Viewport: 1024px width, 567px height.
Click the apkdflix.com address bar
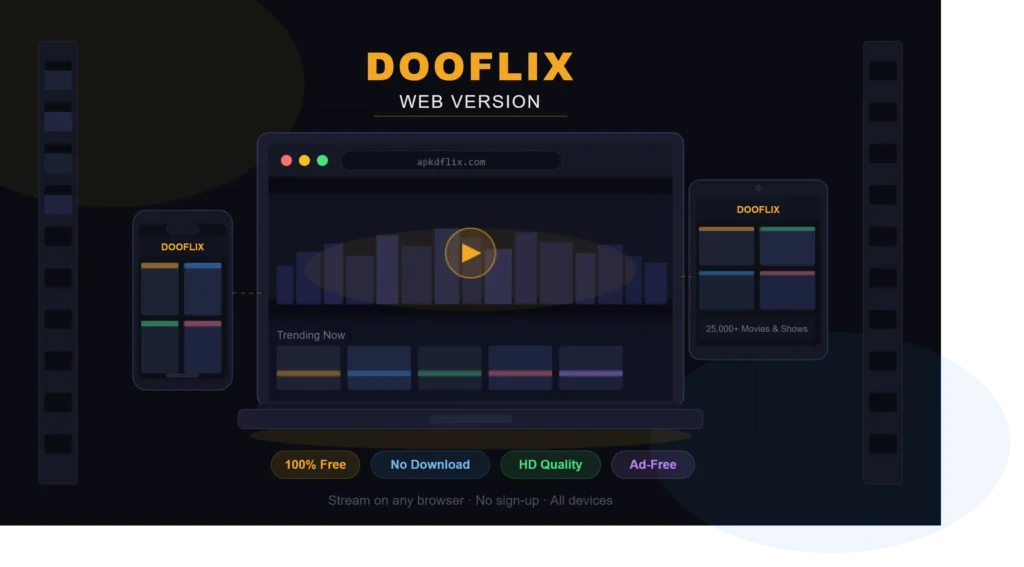pyautogui.click(x=451, y=161)
